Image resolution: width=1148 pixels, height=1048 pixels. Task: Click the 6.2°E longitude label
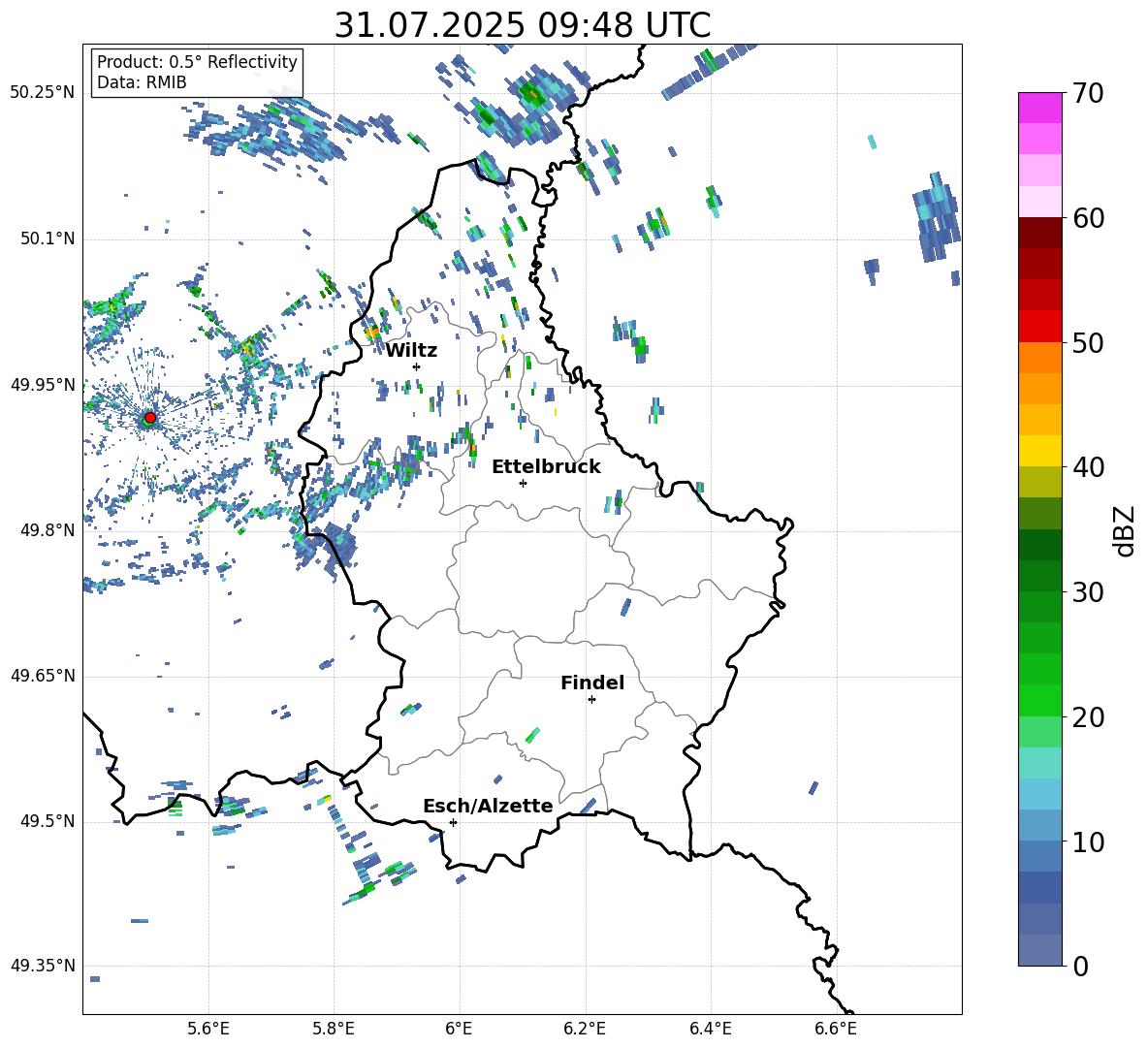coord(585,1029)
